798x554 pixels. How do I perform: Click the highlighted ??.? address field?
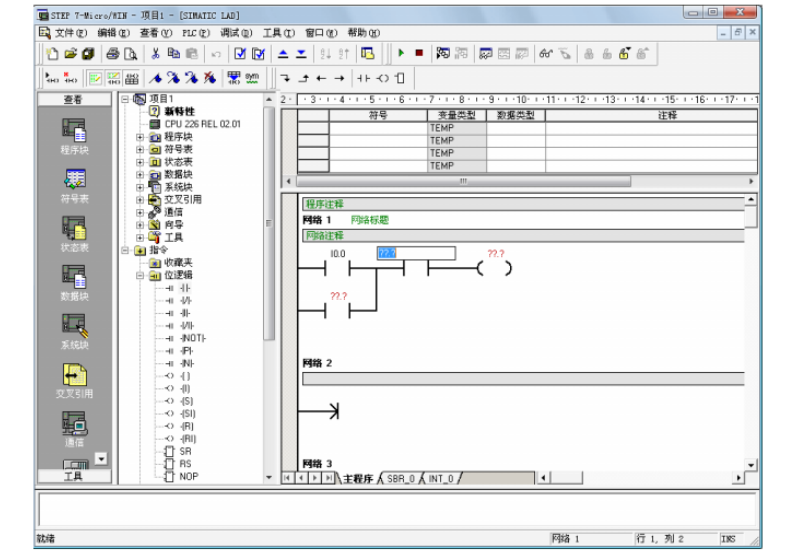[416, 253]
